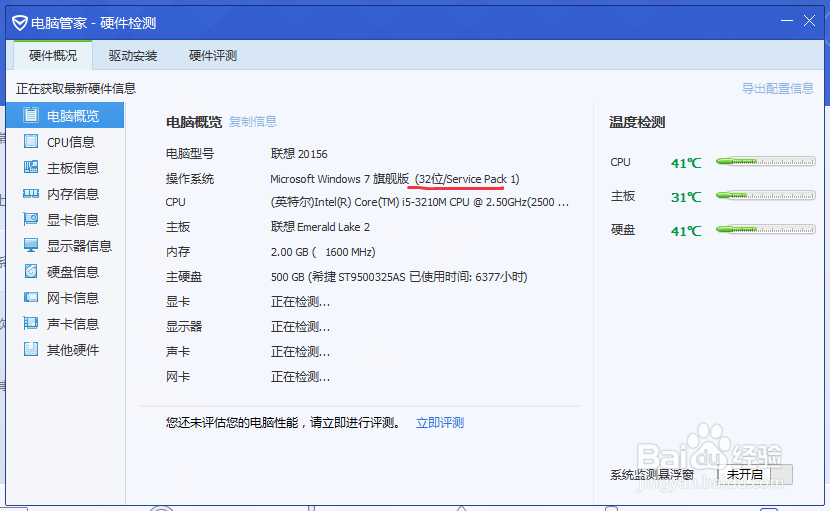
Task: Click the 正在检测 value in 网卡 row
Action: pyautogui.click(x=300, y=377)
